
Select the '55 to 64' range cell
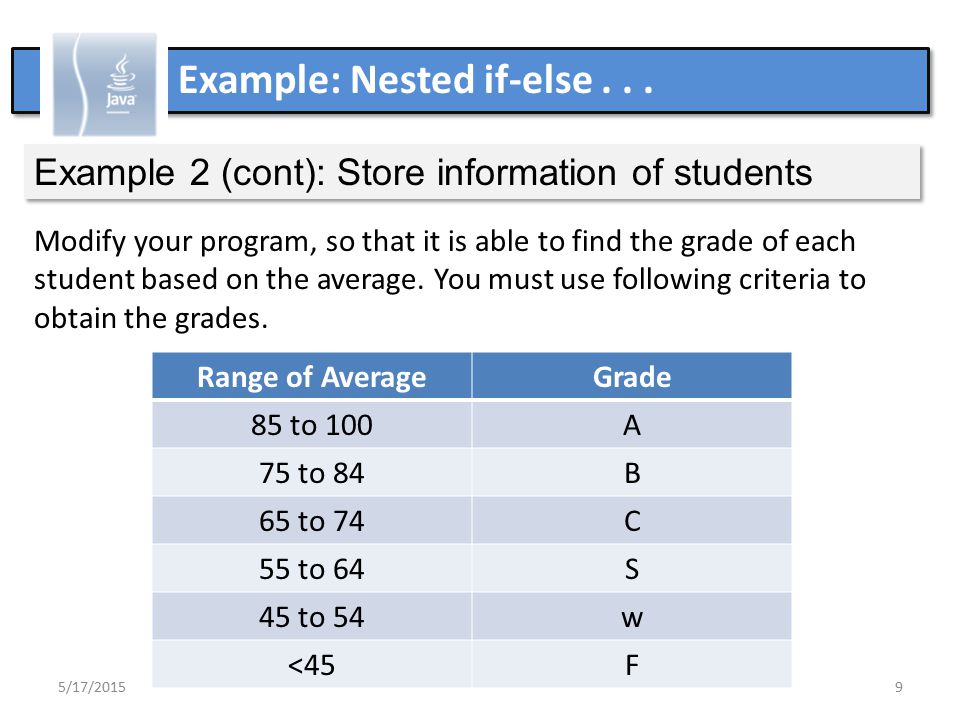coord(312,568)
